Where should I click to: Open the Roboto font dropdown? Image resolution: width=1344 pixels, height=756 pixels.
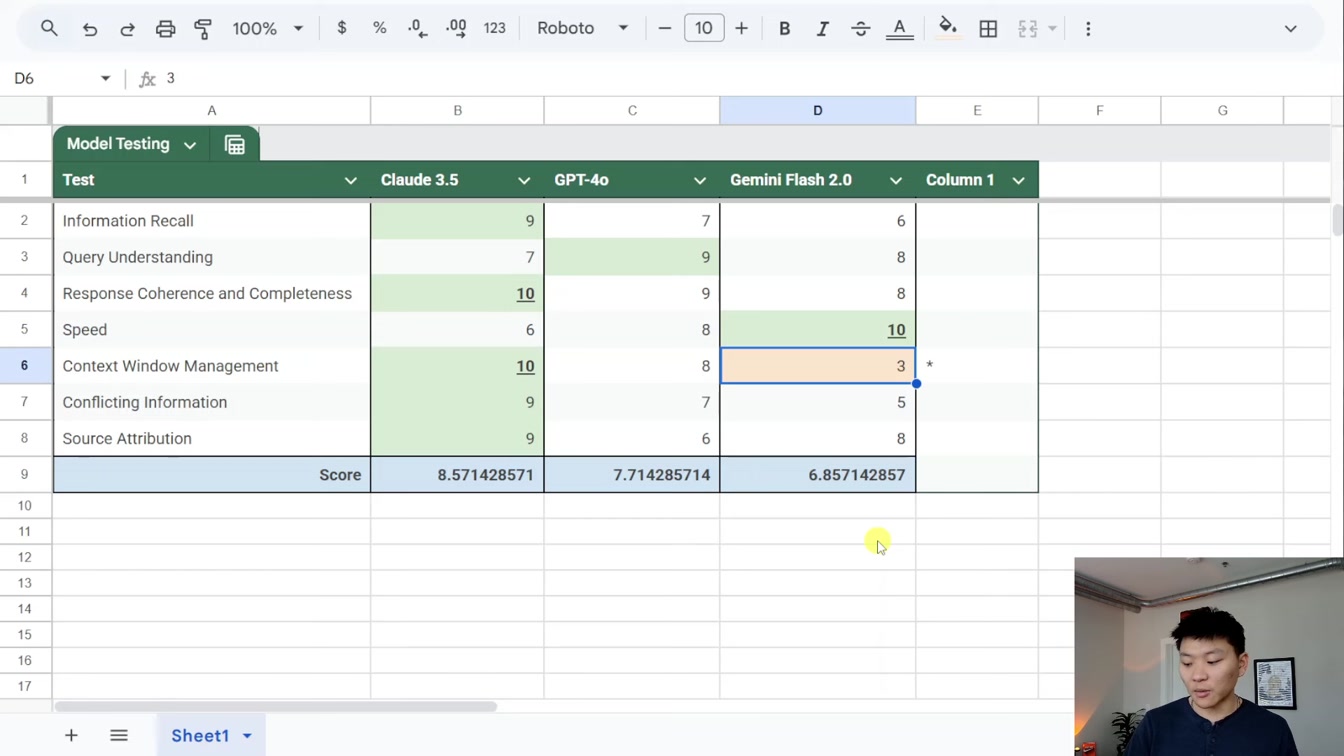(582, 29)
